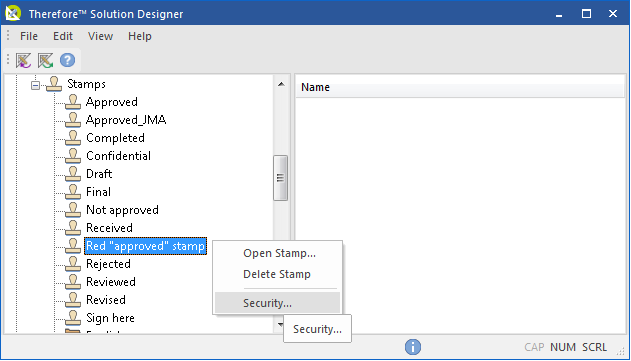Image resolution: width=631 pixels, height=361 pixels.
Task: Open help via blue question mark icon
Action: coord(68,60)
